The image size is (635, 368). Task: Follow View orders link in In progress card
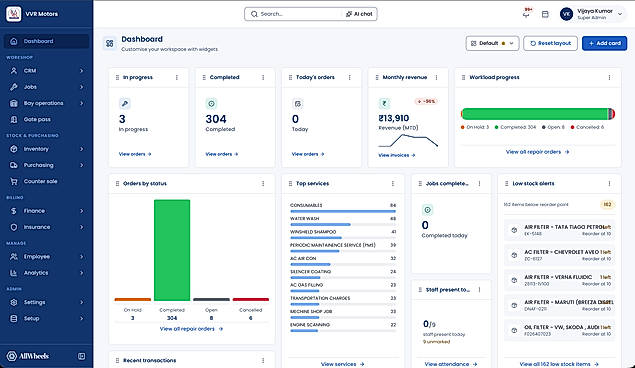tap(135, 154)
